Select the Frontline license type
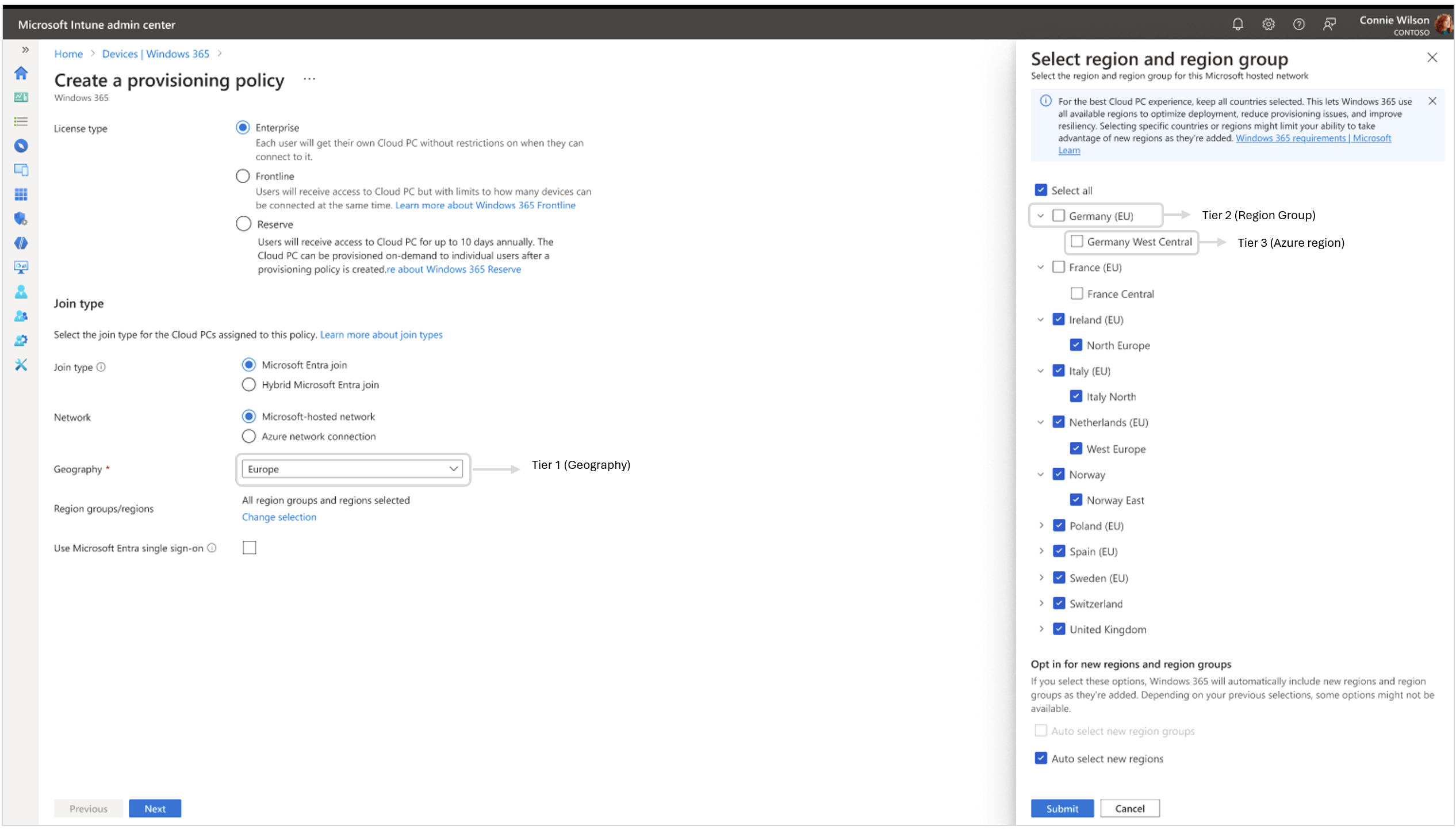 tap(242, 175)
